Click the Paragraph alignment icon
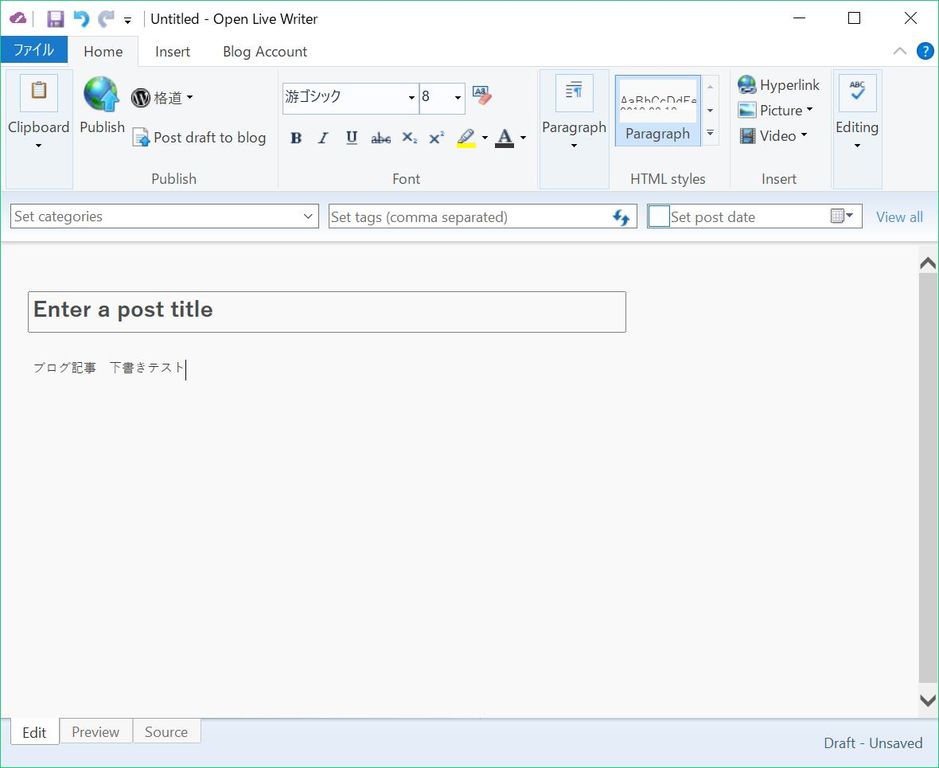Image resolution: width=939 pixels, height=768 pixels. point(574,92)
